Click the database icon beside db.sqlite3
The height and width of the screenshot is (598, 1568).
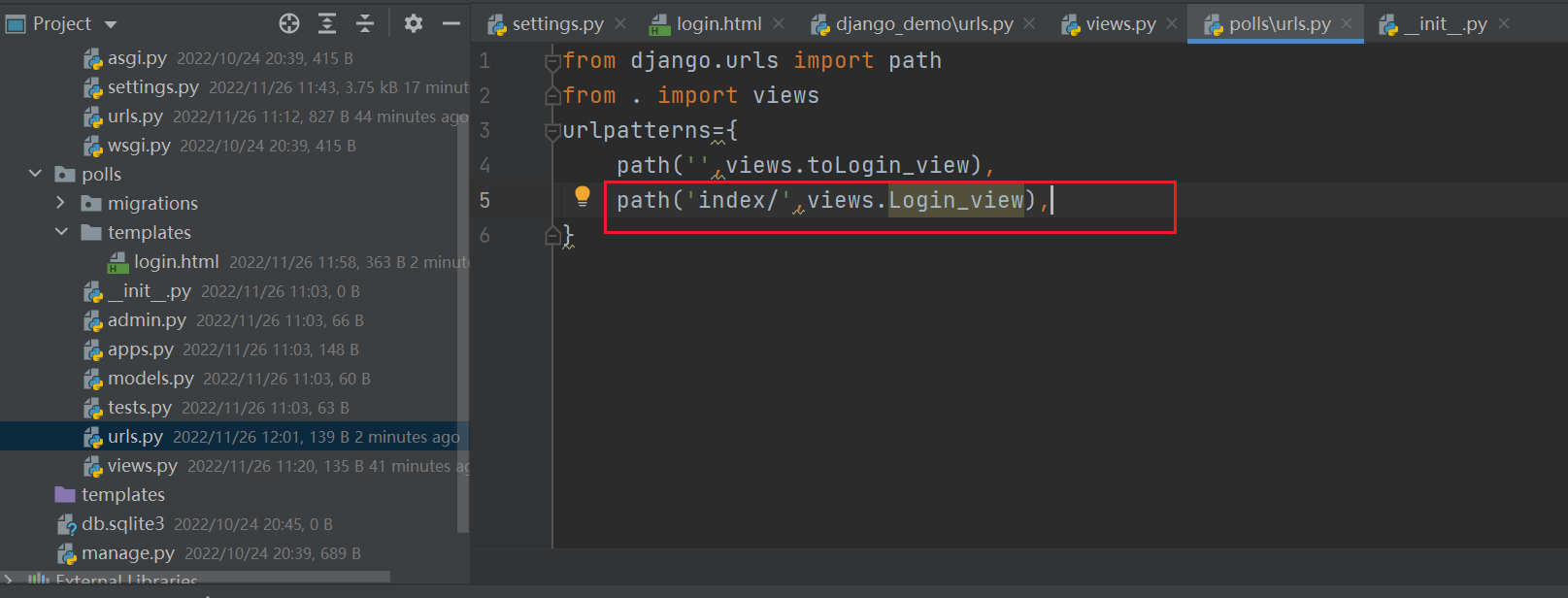pos(67,525)
